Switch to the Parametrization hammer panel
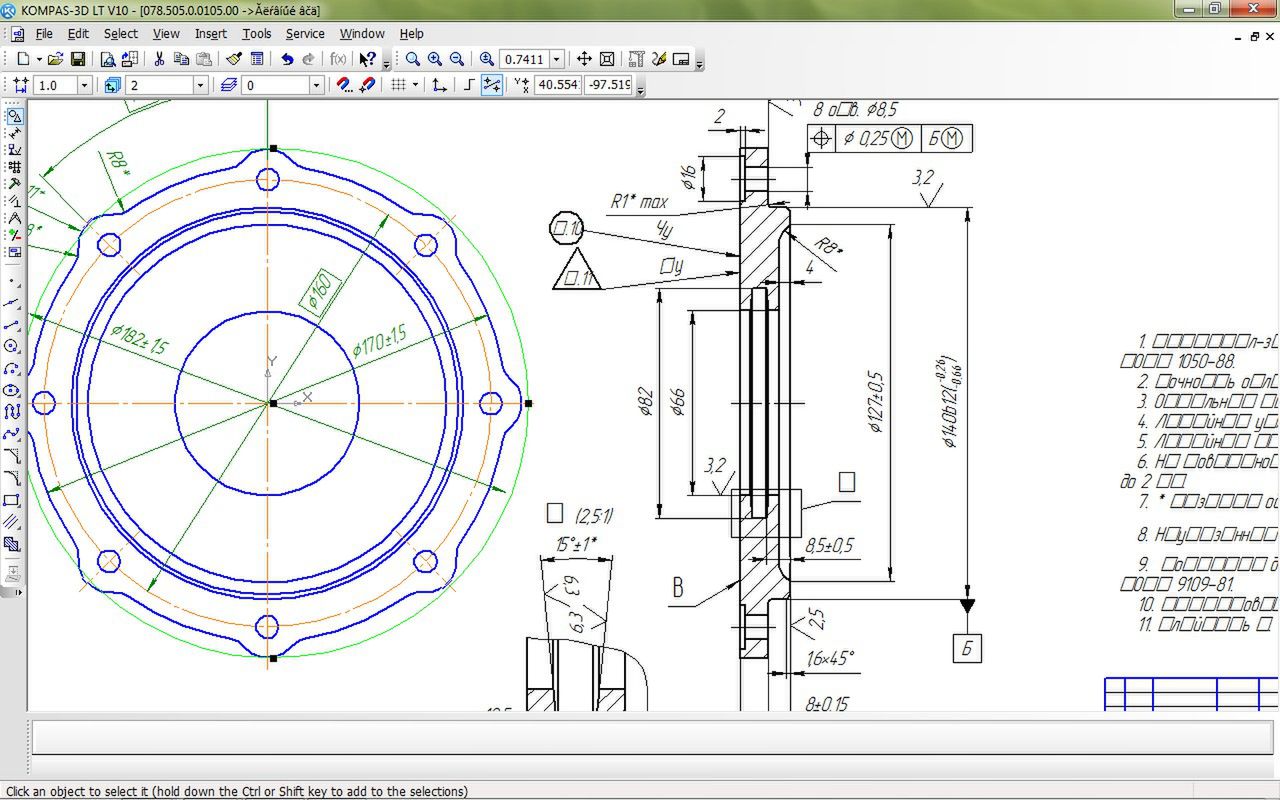 14,184
